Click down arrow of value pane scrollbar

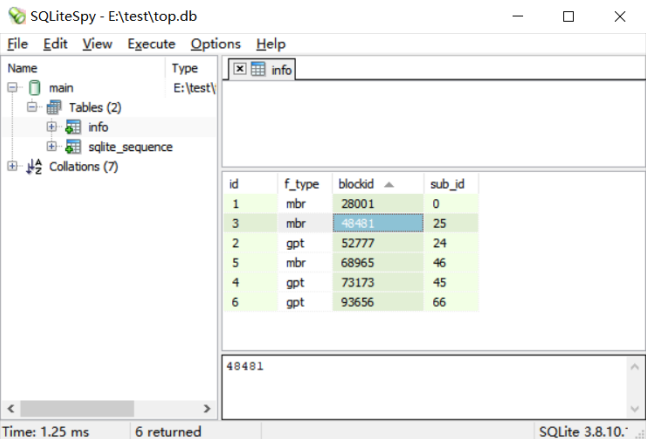(x=635, y=409)
